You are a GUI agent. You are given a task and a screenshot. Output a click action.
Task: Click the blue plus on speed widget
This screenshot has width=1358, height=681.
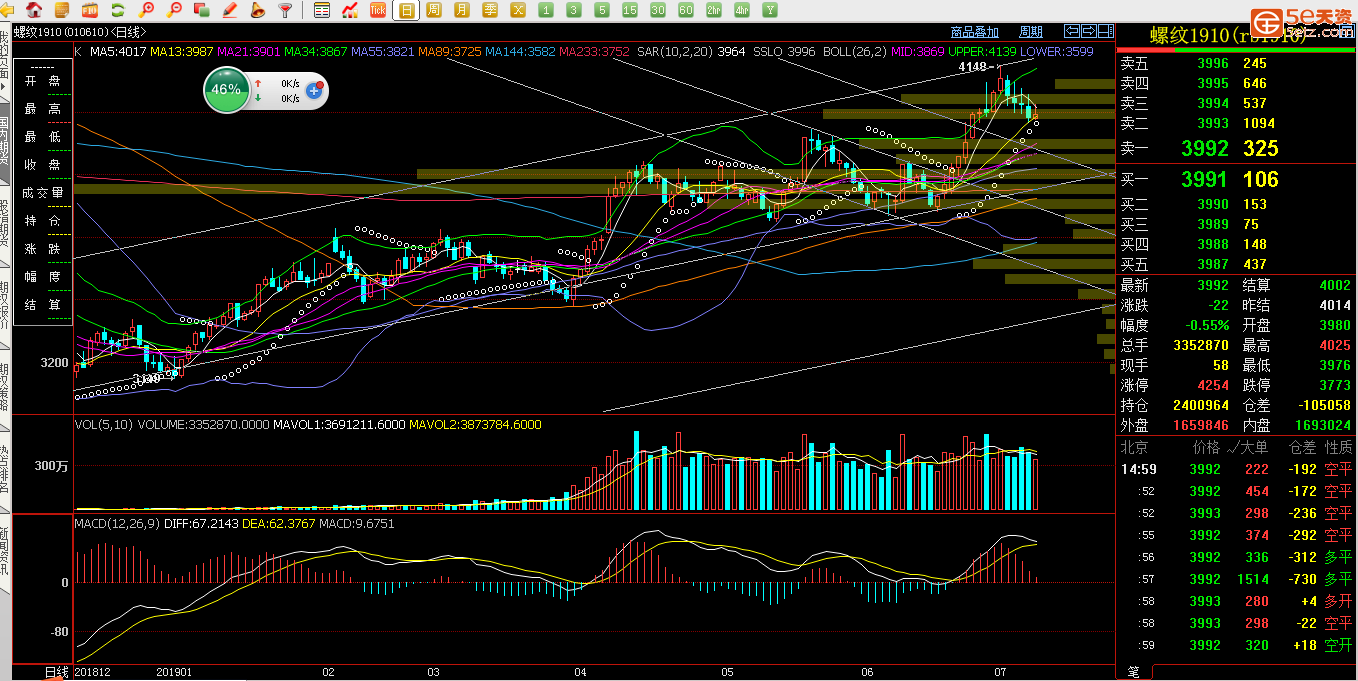pos(314,90)
